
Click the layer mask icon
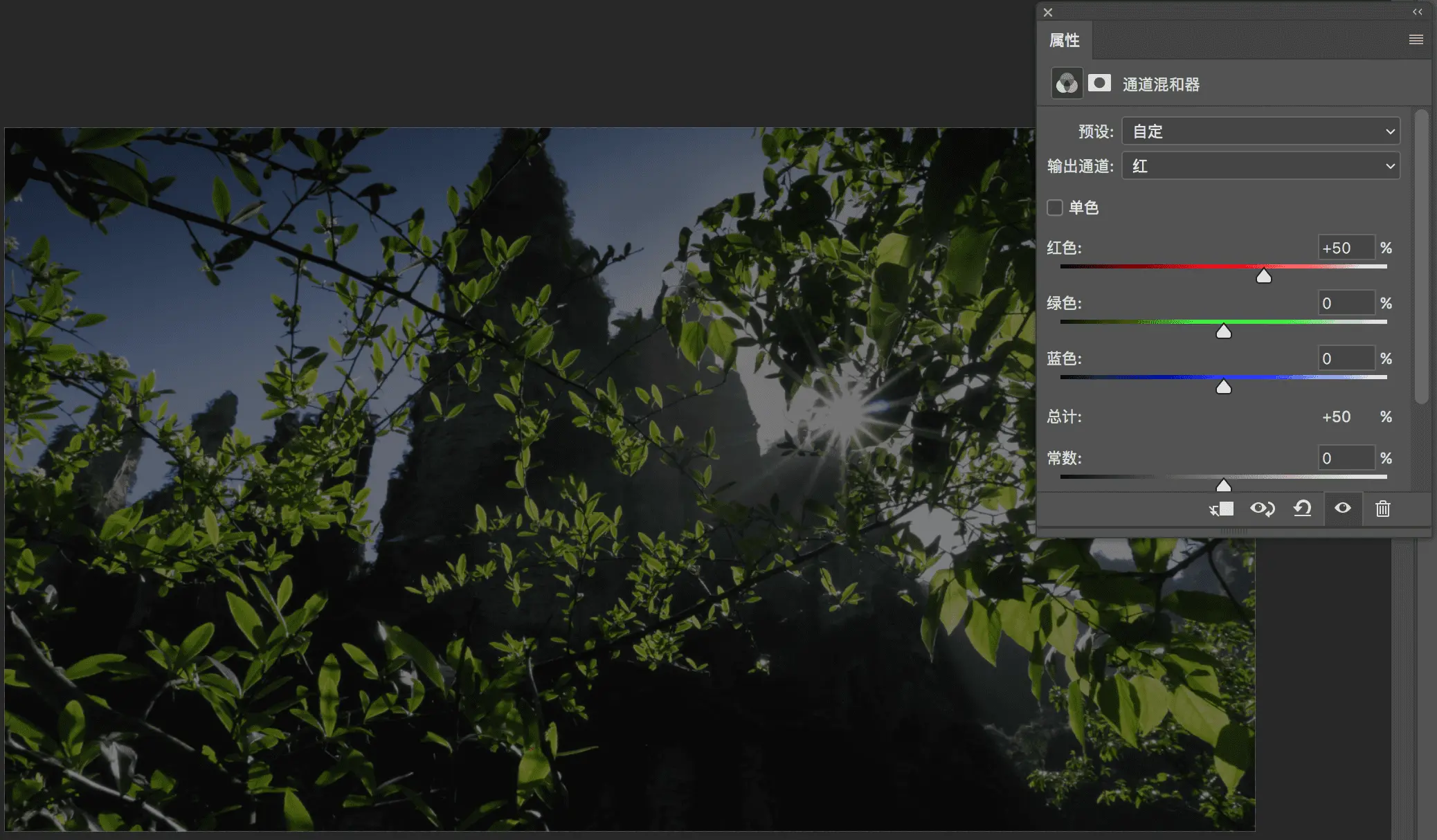(1099, 84)
